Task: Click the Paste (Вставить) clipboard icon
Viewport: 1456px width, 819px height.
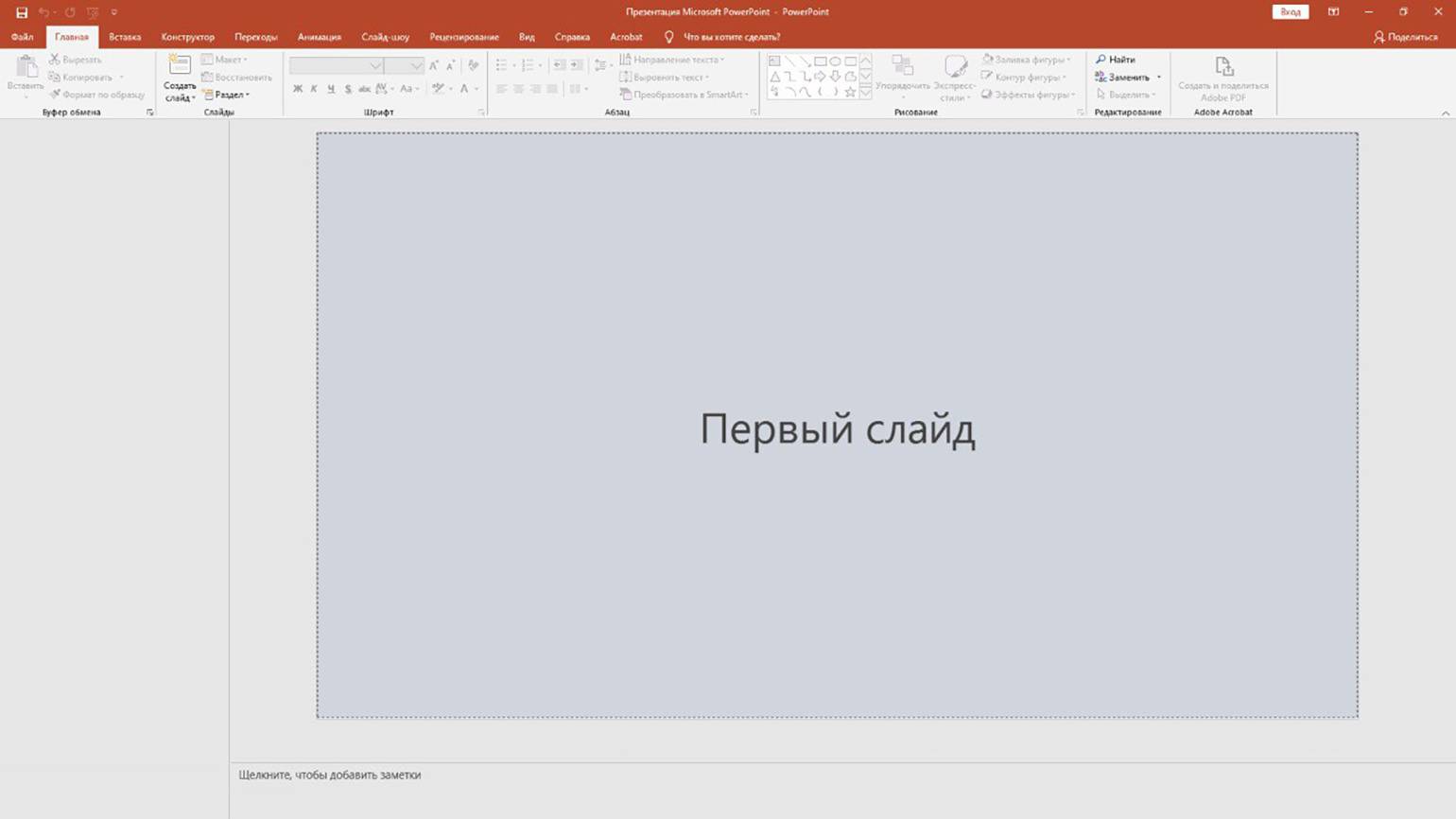Action: click(x=26, y=67)
